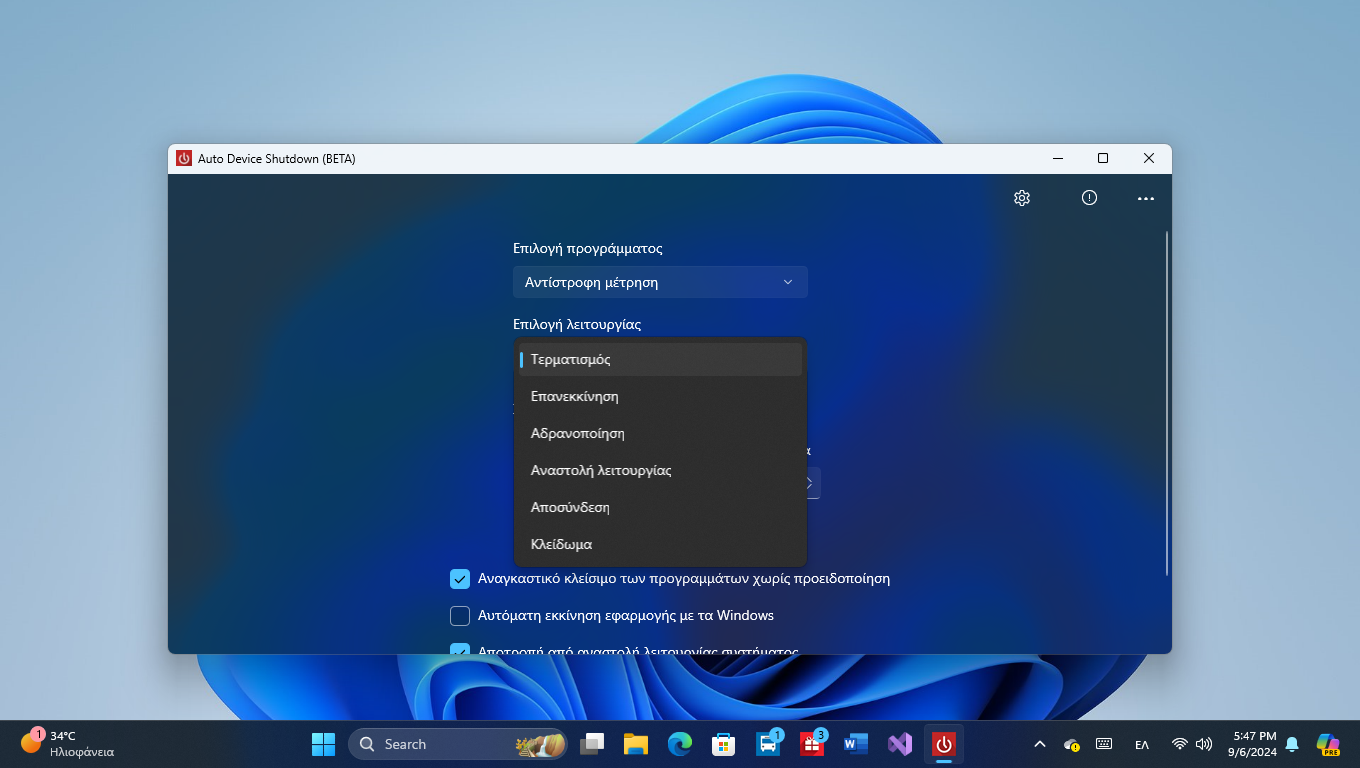Open the clock showing 5:47 PM
1360x768 pixels.
click(1254, 744)
